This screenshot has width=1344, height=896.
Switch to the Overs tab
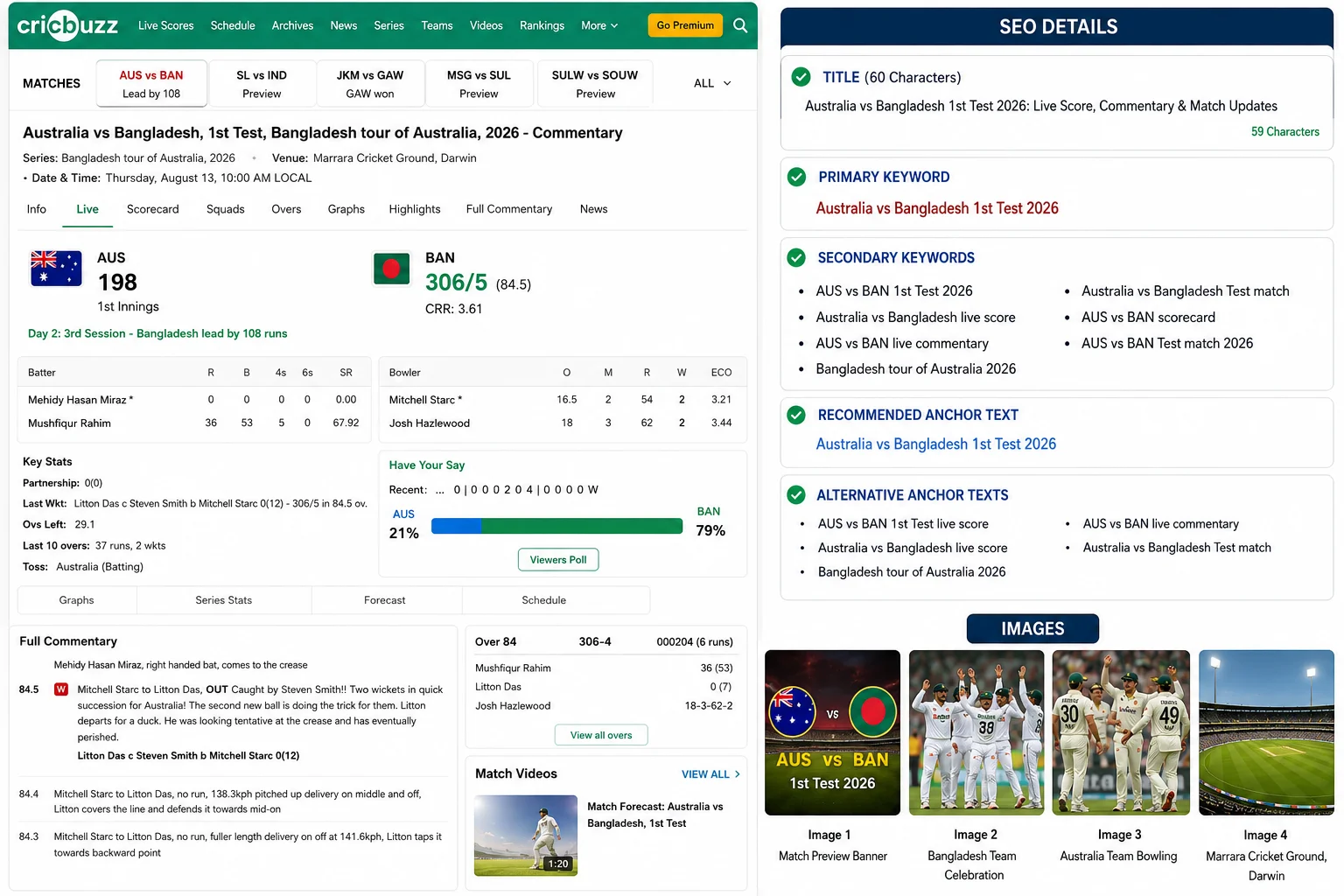pyautogui.click(x=286, y=209)
